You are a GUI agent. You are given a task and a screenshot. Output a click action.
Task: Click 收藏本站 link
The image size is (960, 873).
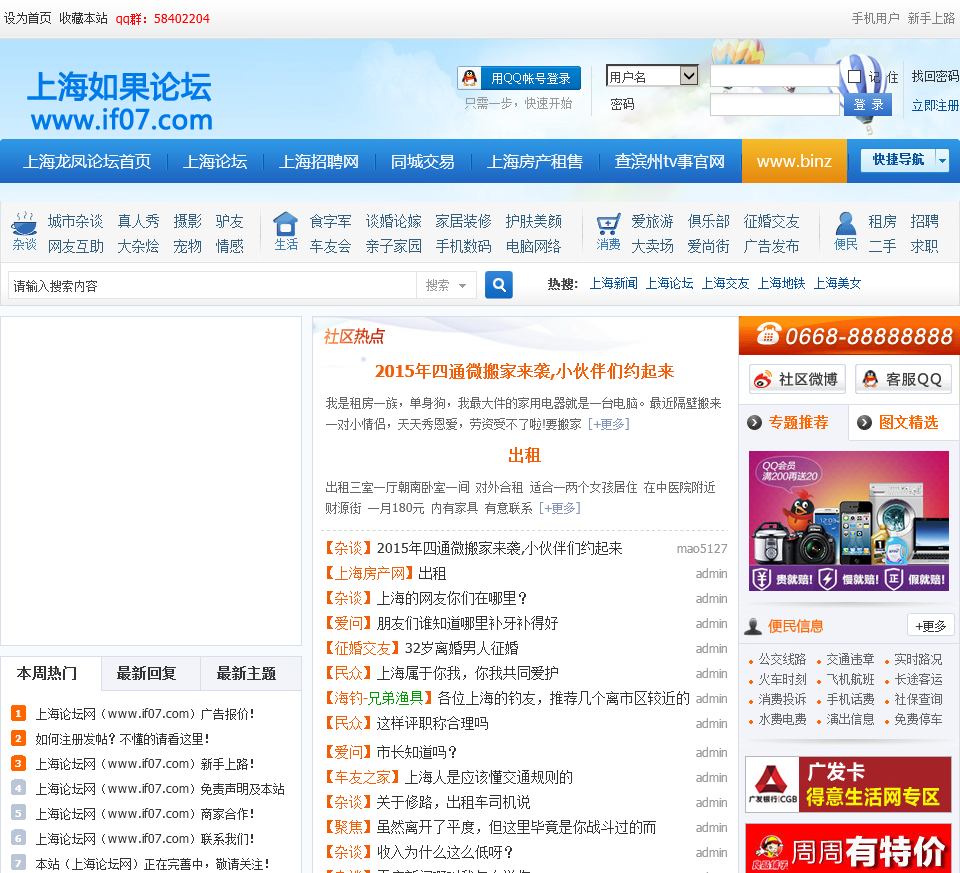(x=83, y=18)
